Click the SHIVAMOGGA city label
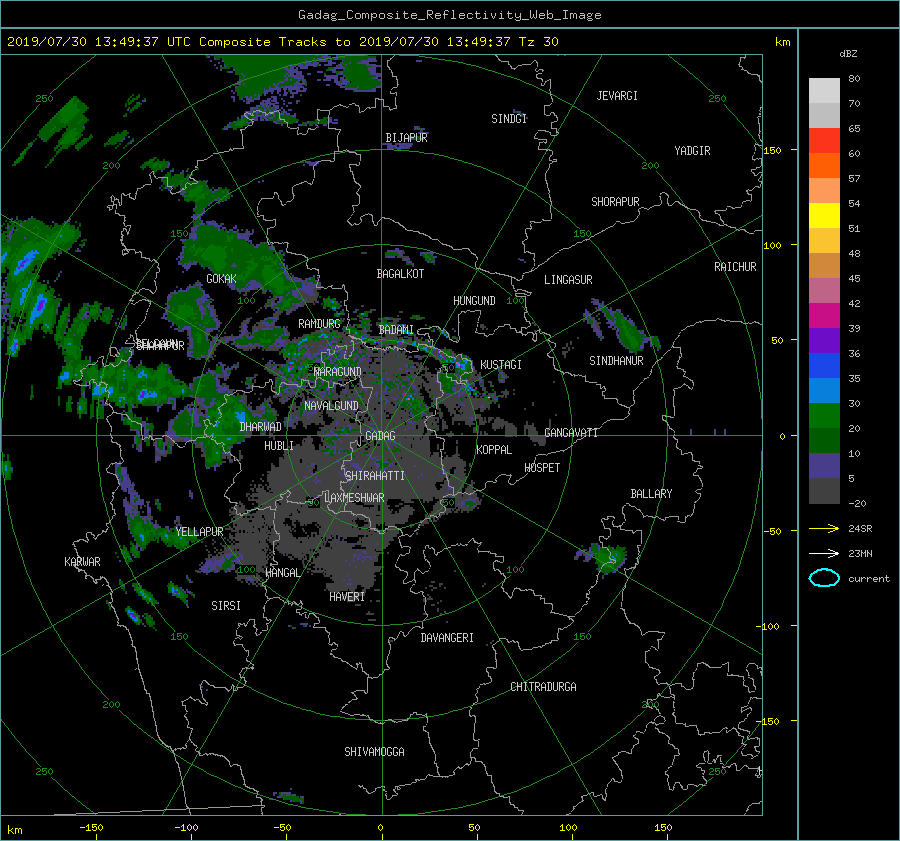The width and height of the screenshot is (900, 841). click(374, 752)
